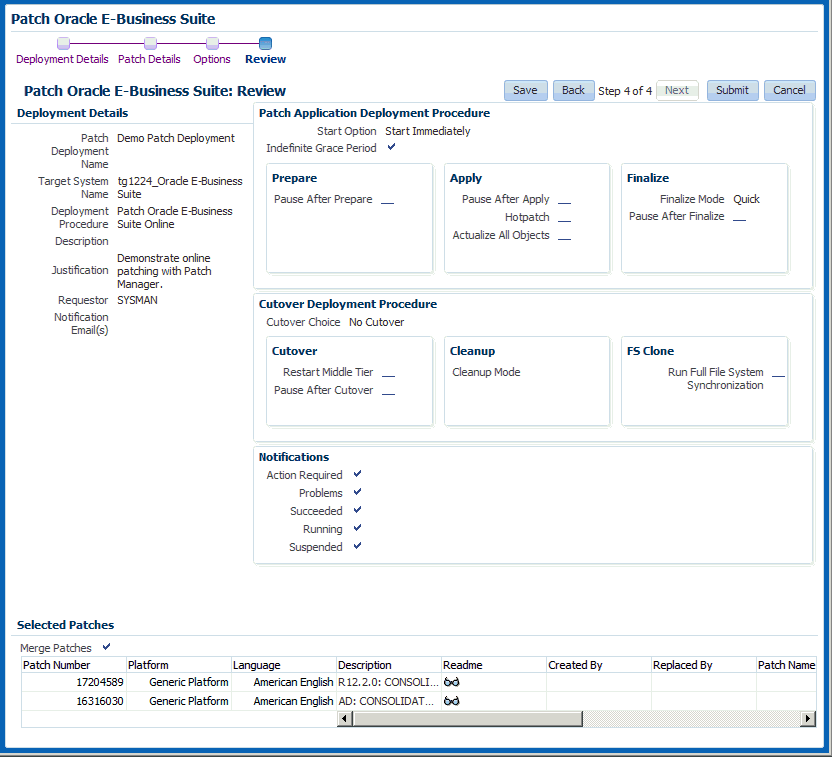Image resolution: width=832 pixels, height=757 pixels.
Task: Click the Running notification checkmark
Action: coord(358,528)
